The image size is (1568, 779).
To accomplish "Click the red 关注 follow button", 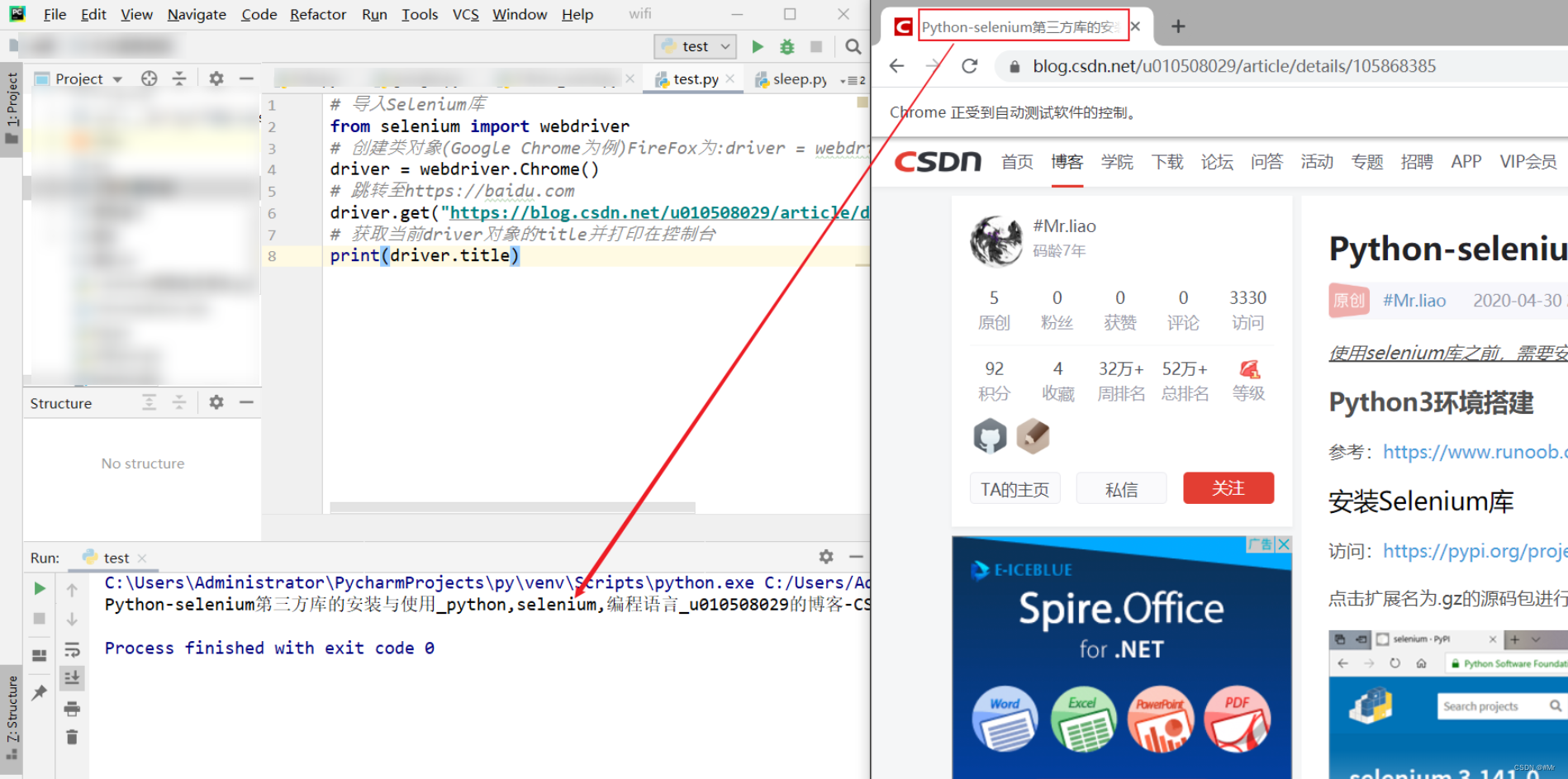I will pyautogui.click(x=1228, y=488).
